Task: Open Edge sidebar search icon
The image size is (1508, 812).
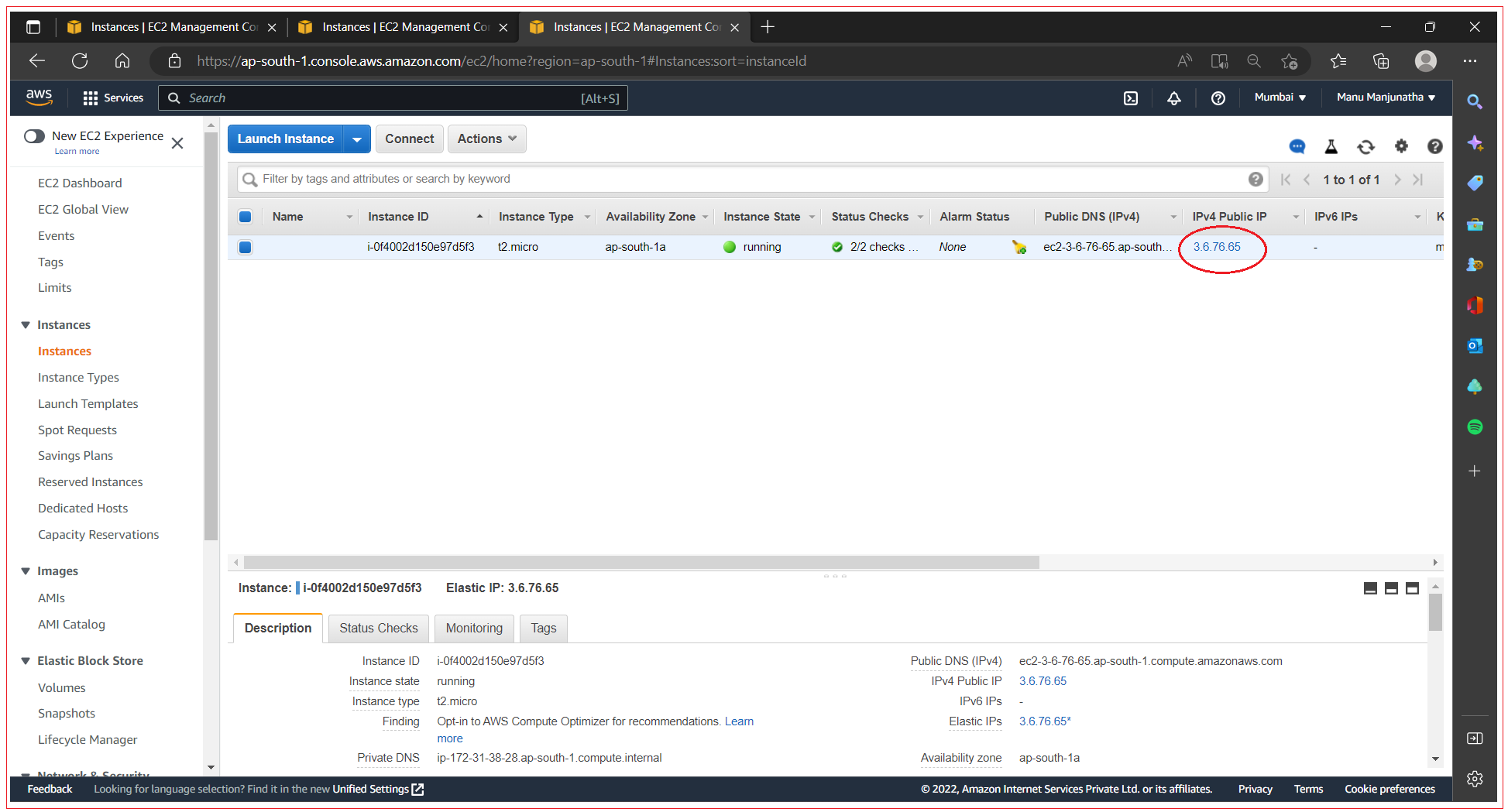Action: (1475, 101)
